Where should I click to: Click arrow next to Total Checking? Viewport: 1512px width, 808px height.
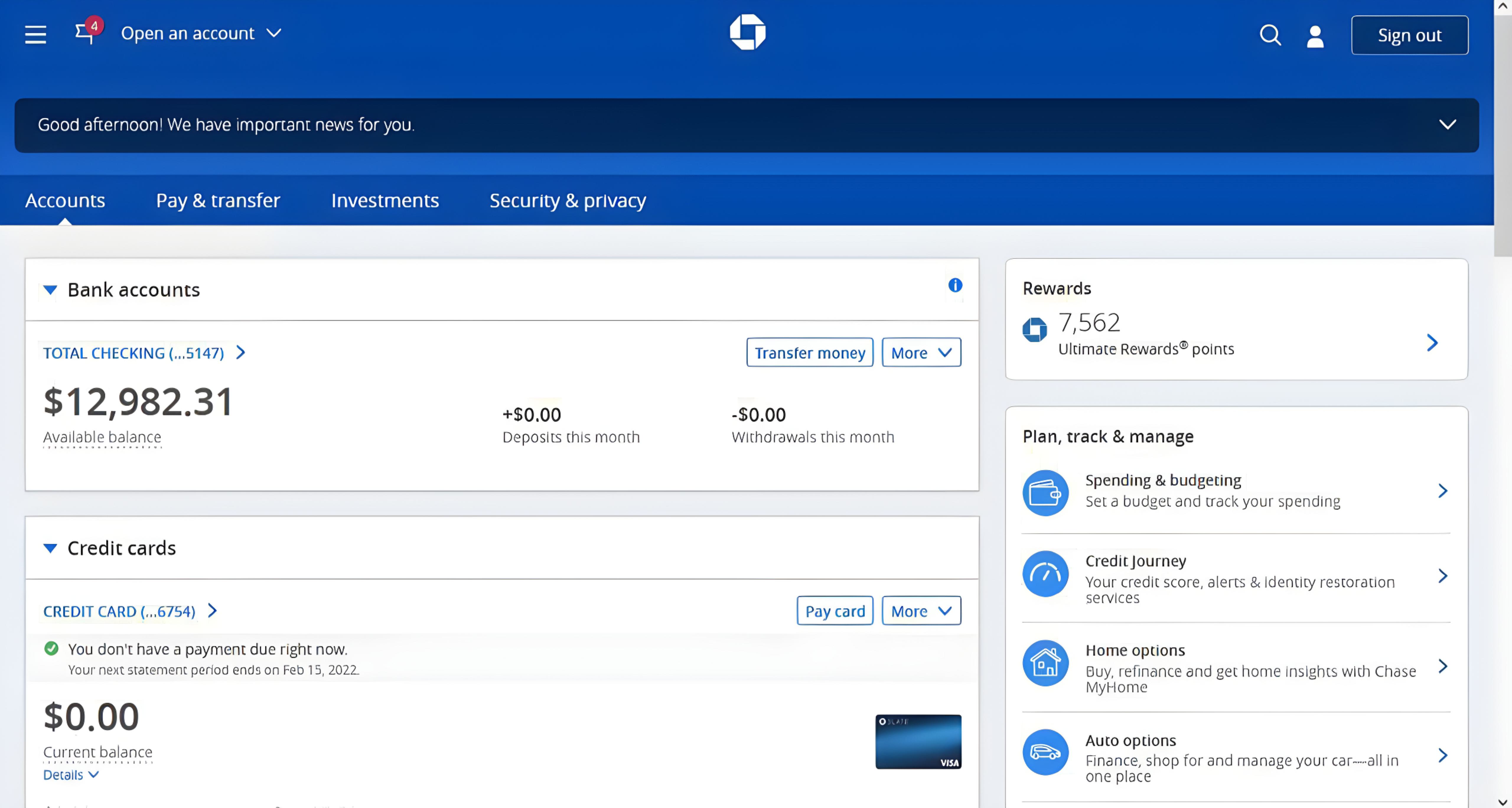pyautogui.click(x=241, y=352)
